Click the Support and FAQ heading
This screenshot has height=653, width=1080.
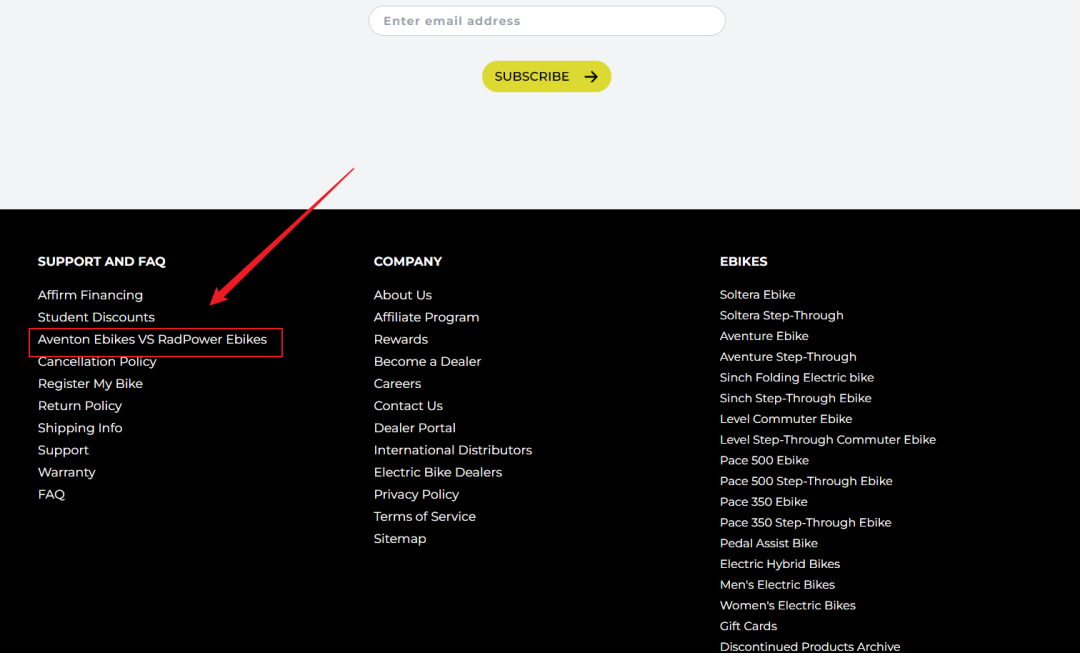click(x=102, y=262)
